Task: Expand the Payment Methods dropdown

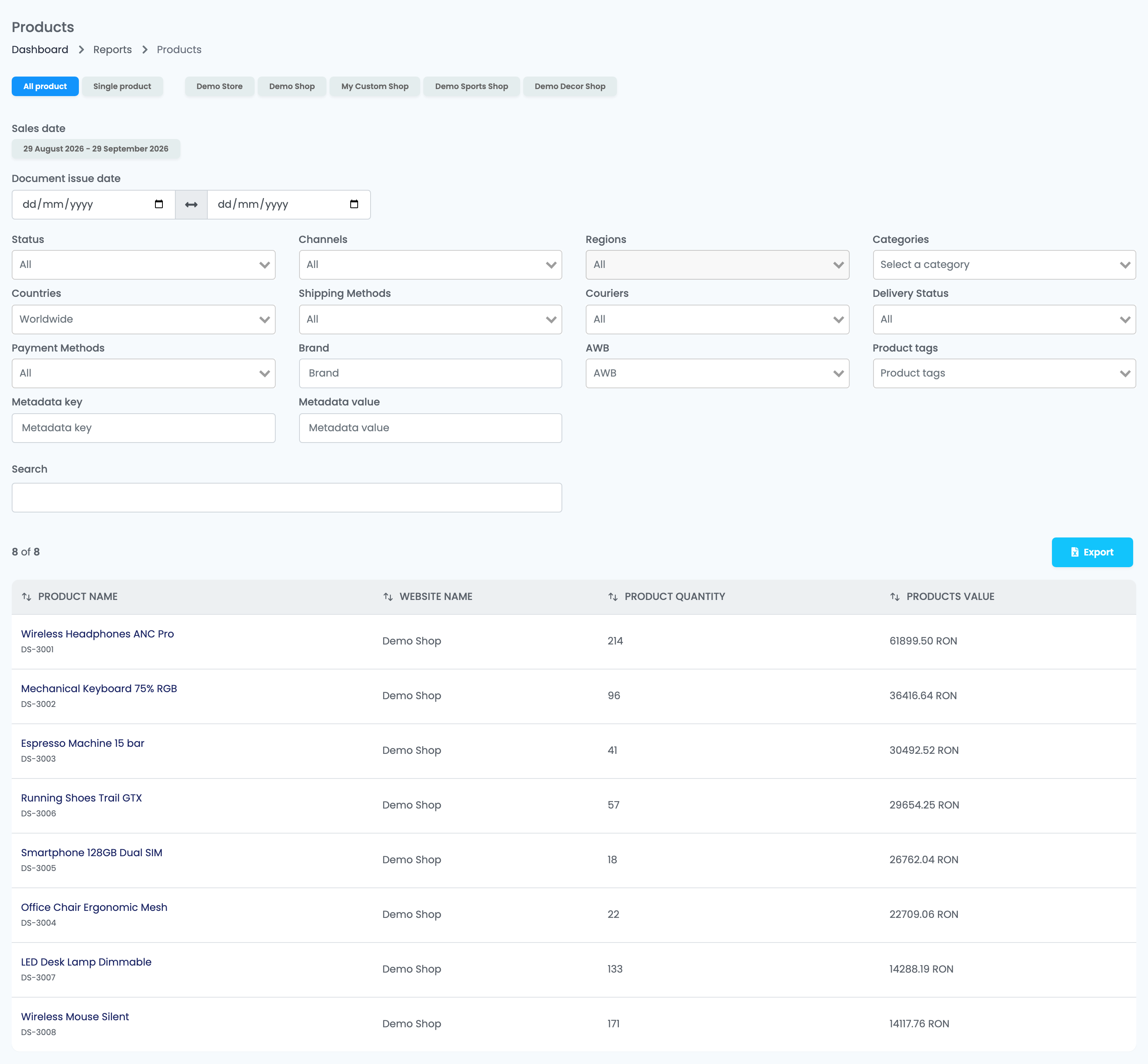Action: (143, 374)
